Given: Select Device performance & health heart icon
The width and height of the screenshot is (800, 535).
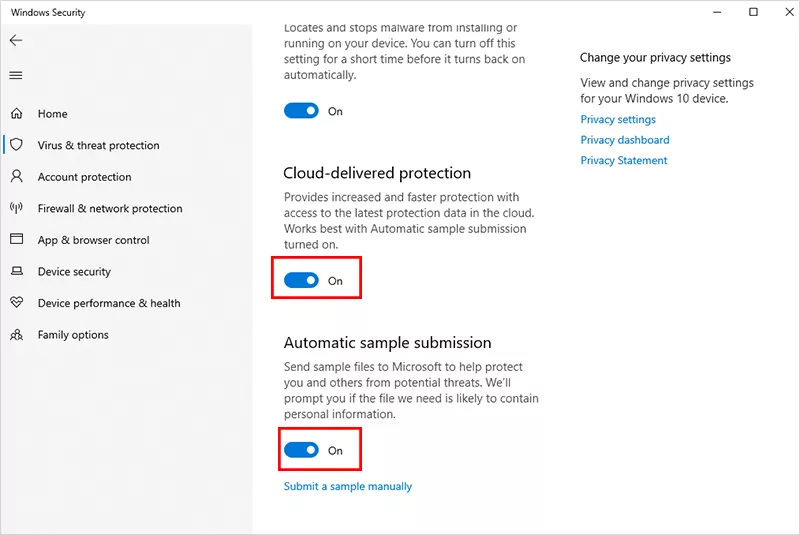Looking at the screenshot, I should [16, 303].
